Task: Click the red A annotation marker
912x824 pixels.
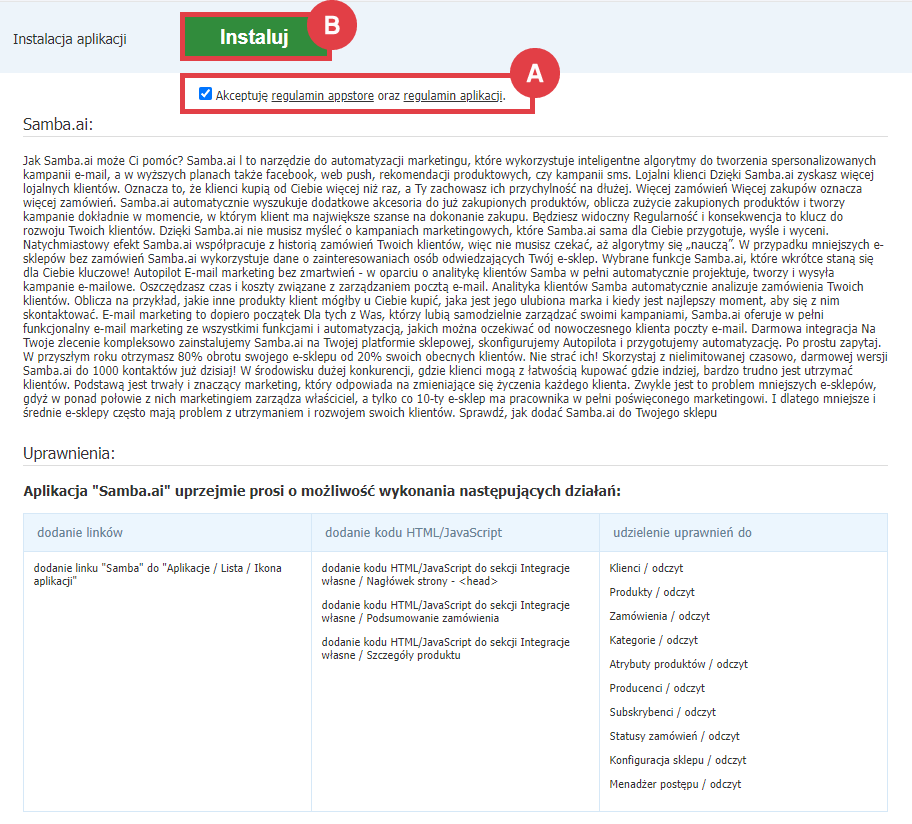Action: (x=535, y=73)
